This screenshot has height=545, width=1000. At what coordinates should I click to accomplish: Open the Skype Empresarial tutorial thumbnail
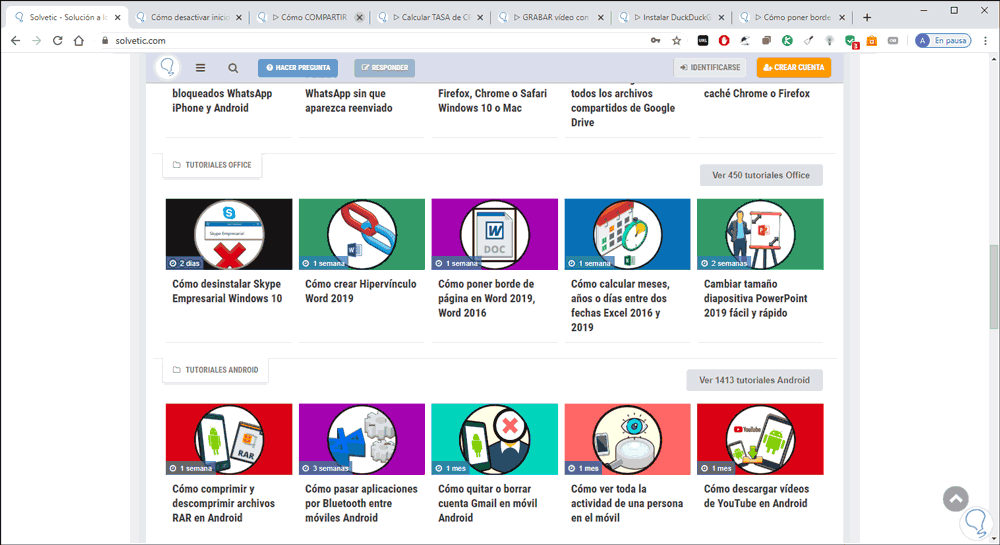pos(229,234)
